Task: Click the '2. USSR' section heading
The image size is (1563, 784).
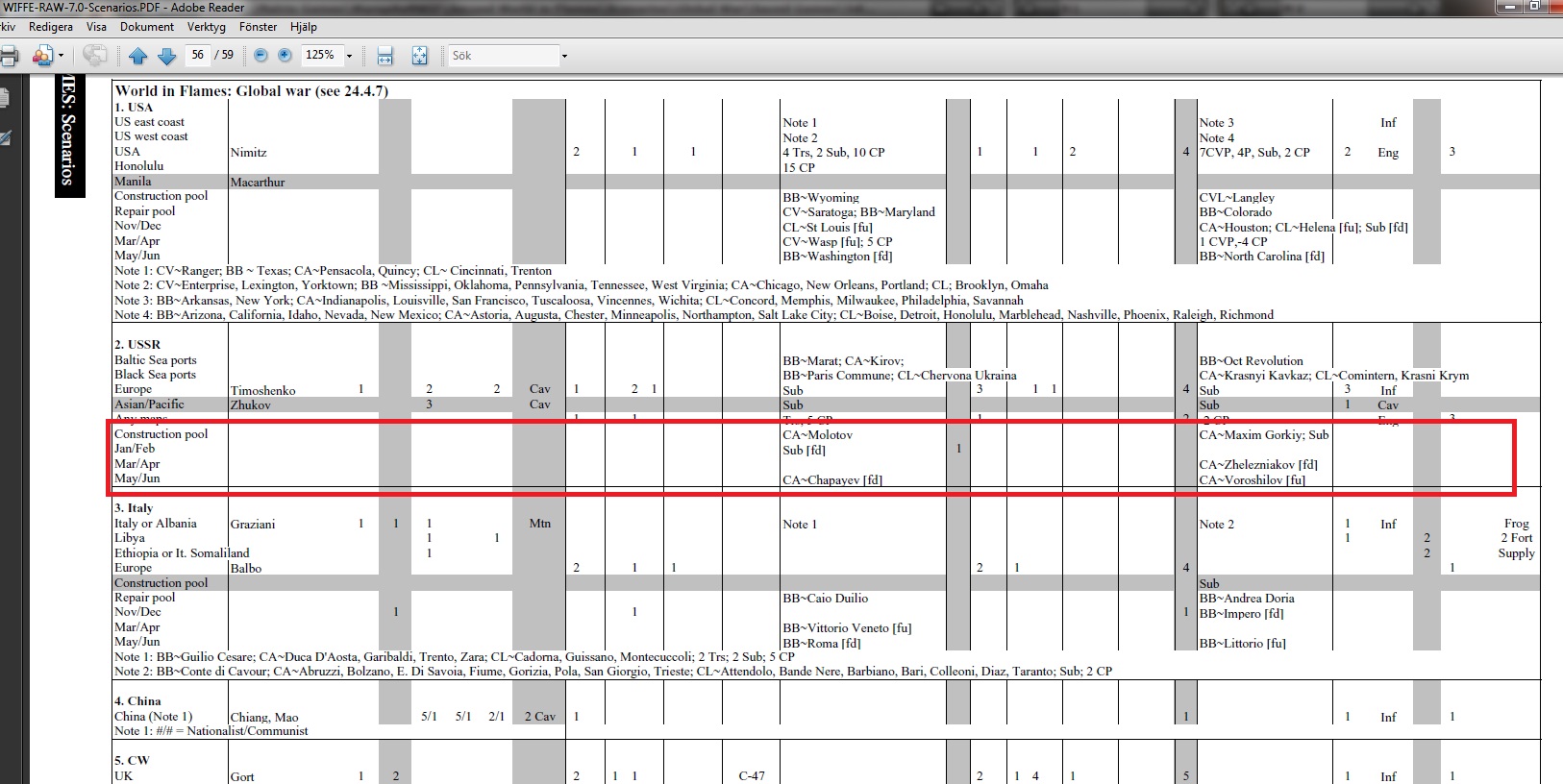Action: point(137,344)
